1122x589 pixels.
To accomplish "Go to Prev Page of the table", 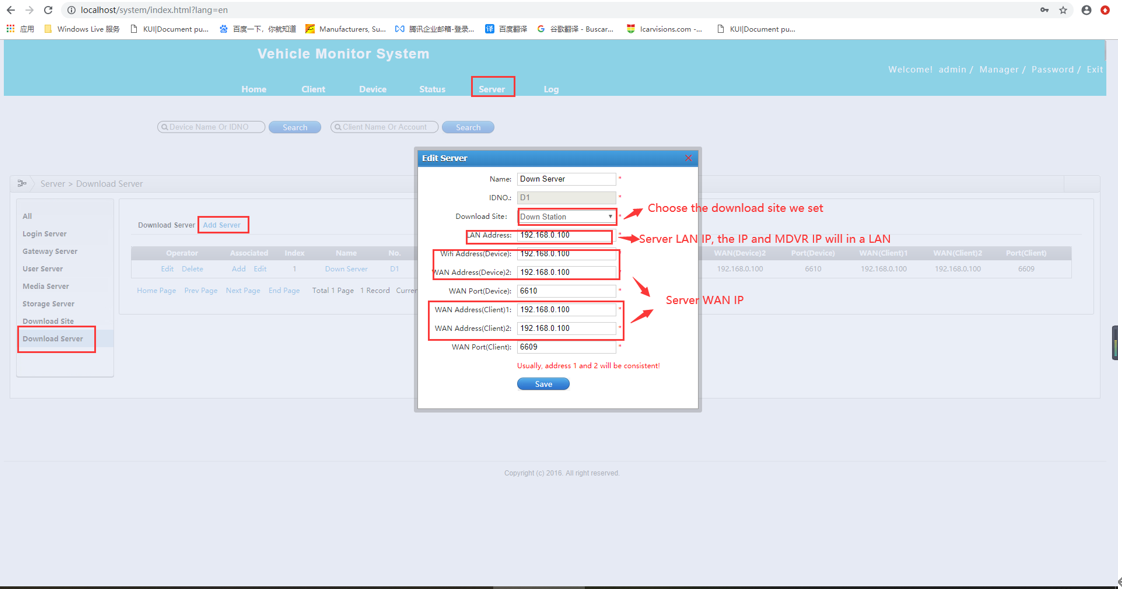I will point(200,291).
